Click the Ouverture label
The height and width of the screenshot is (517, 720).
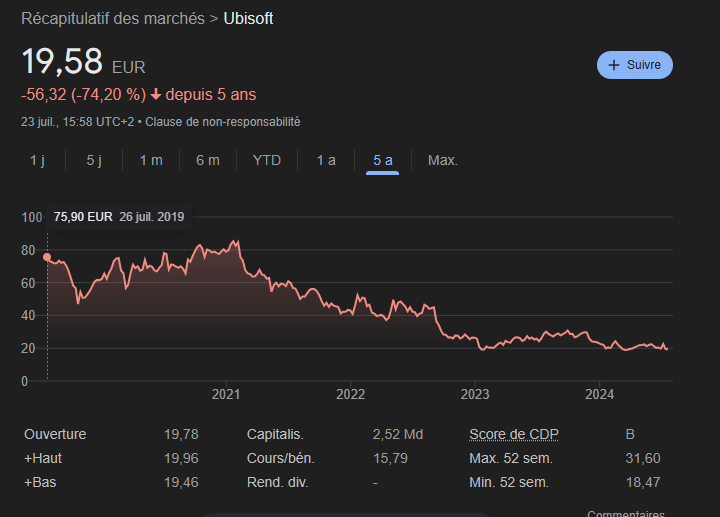click(55, 434)
